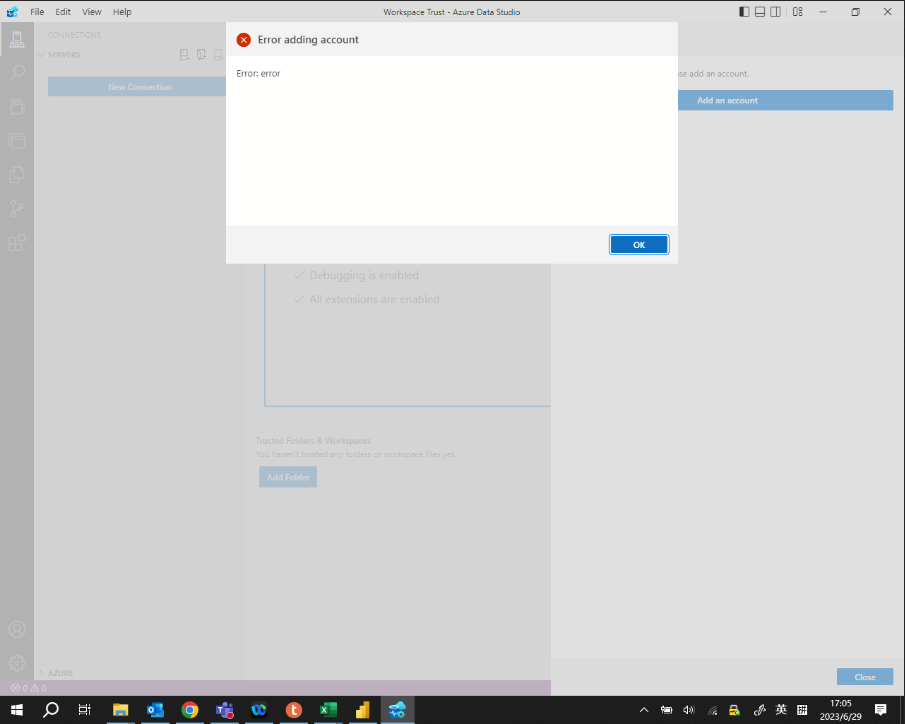Open the SQL Agent jobs view icon
Screen dimensions: 905x724
(17, 140)
